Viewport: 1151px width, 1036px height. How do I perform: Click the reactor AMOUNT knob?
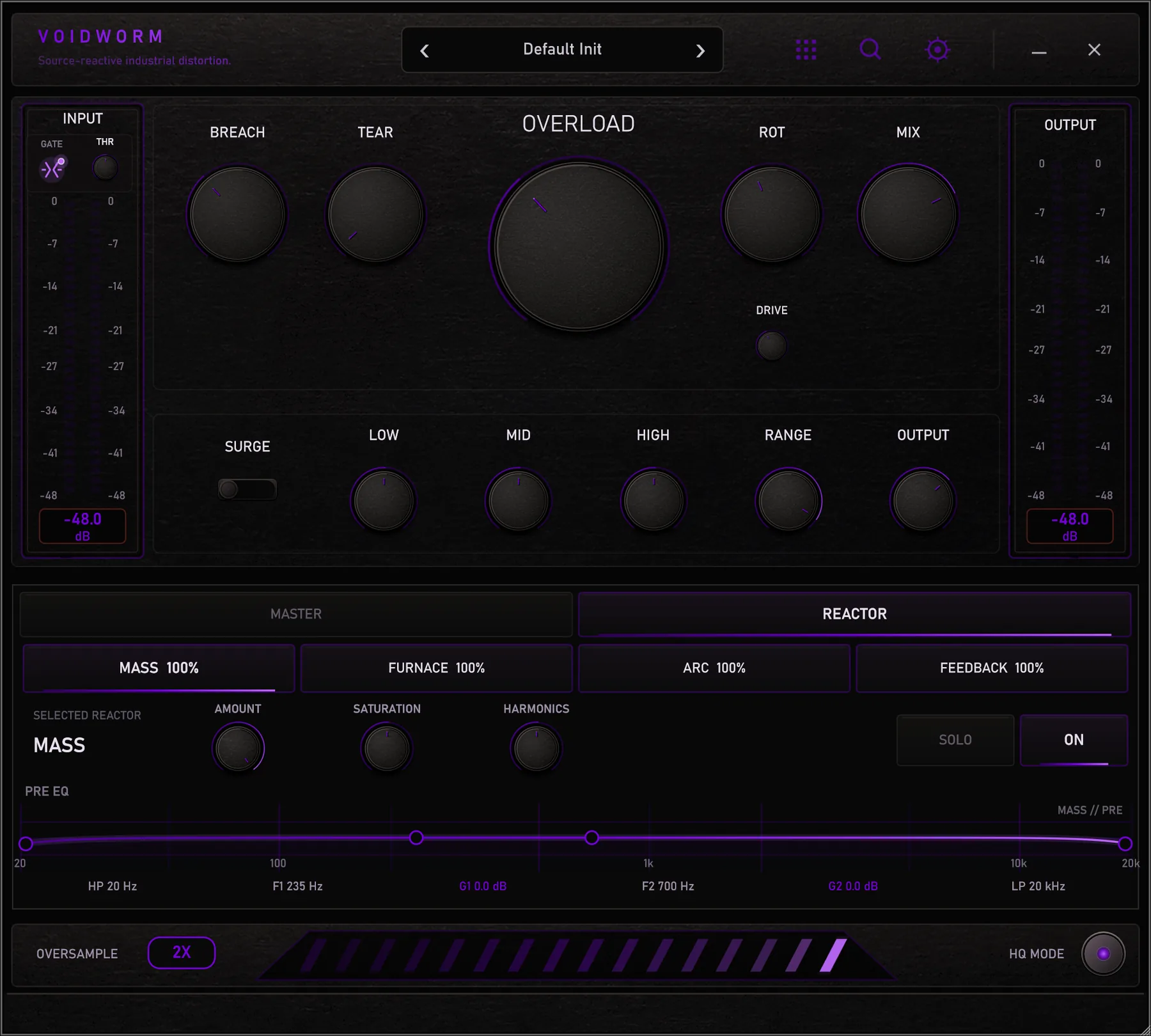pos(238,748)
